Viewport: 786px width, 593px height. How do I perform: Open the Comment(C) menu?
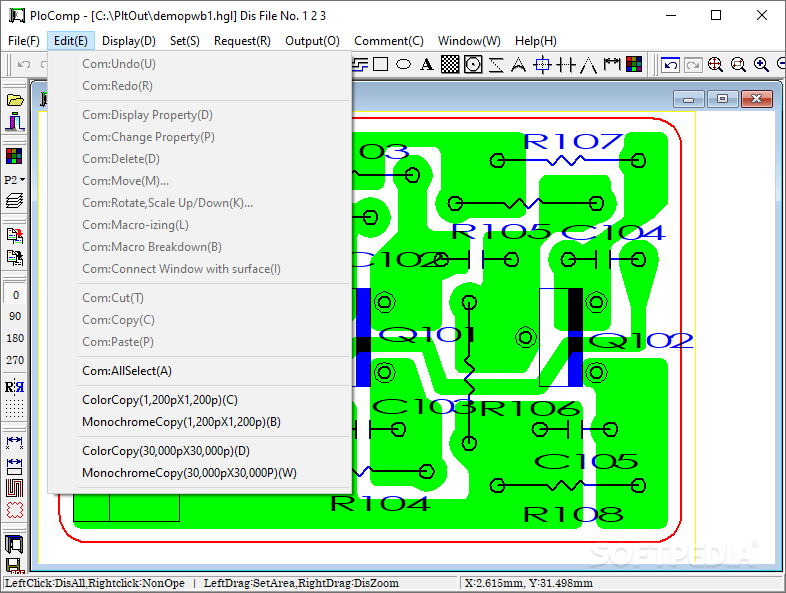pyautogui.click(x=388, y=41)
